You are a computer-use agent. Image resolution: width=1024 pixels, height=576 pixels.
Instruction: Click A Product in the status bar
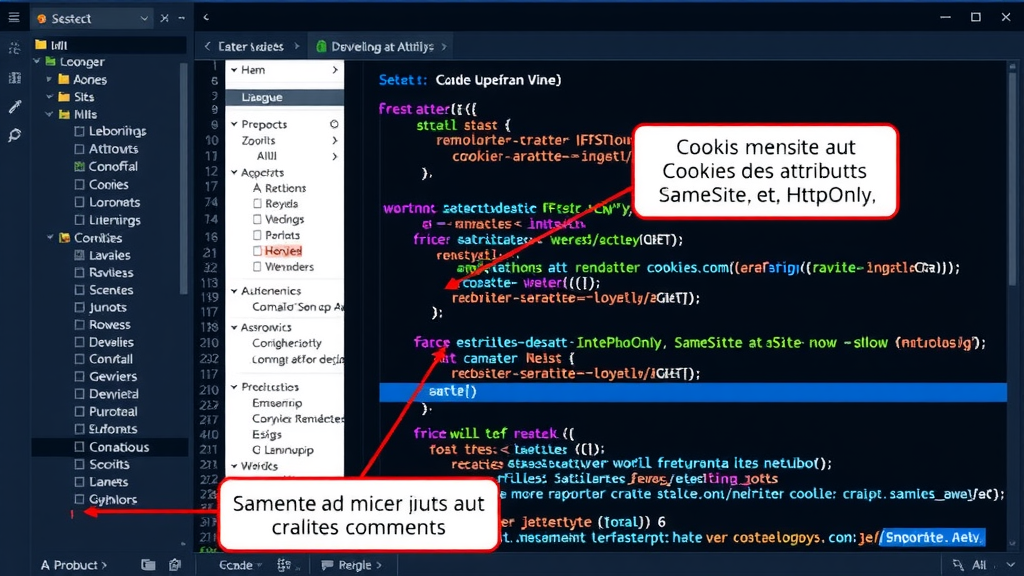click(70, 565)
